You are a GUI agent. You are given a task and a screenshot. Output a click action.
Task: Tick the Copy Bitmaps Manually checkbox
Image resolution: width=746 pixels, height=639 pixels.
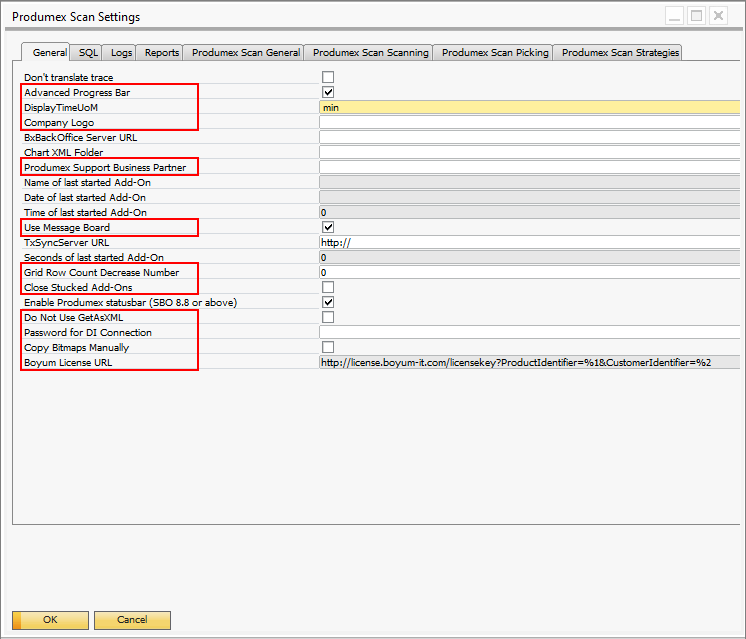[x=328, y=347]
